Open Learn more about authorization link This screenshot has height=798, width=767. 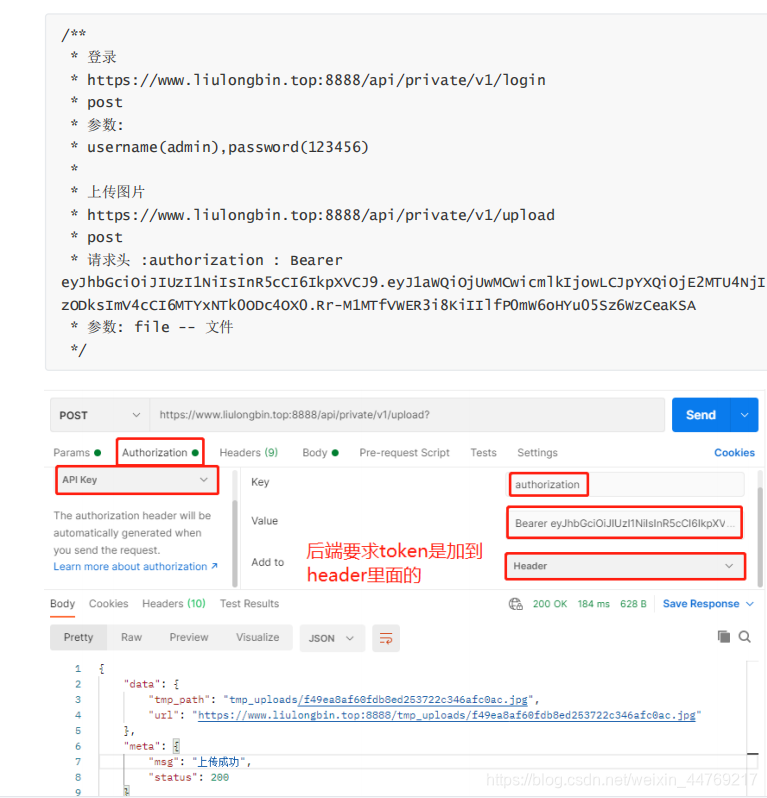(x=135, y=566)
